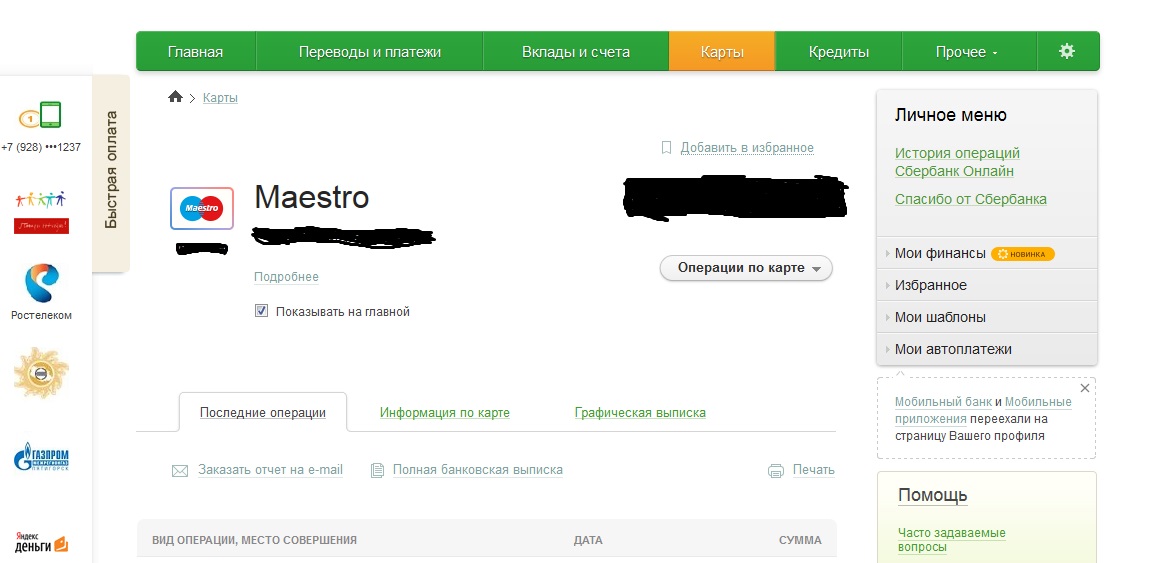The image size is (1171, 563).
Task: Go to Переводы и платежи menu
Action: (369, 52)
